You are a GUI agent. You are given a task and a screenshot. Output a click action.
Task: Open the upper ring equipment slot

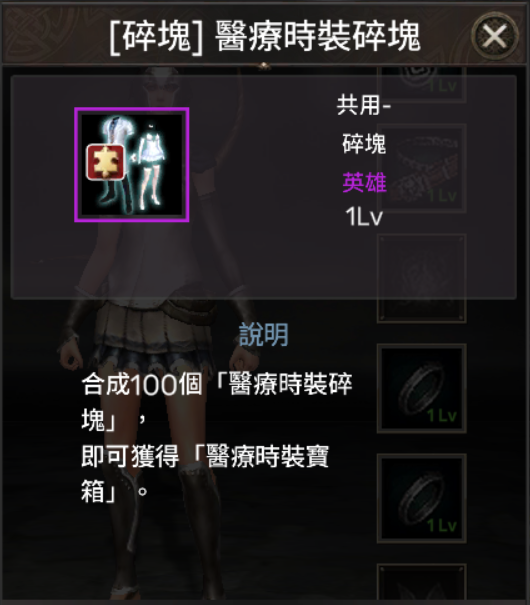422,389
